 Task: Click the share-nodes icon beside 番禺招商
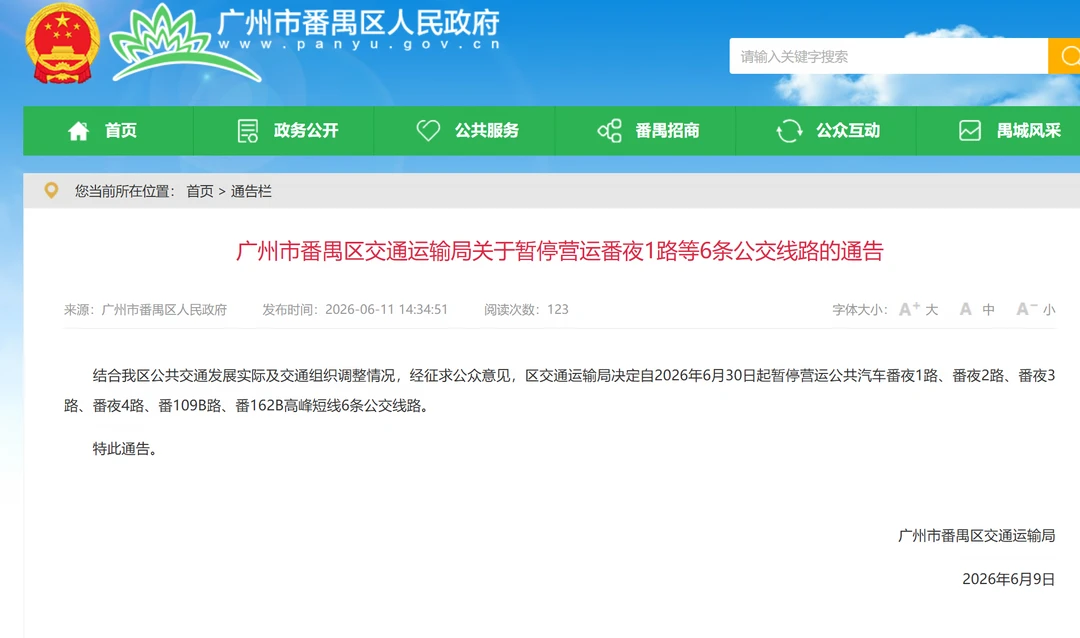[x=610, y=130]
